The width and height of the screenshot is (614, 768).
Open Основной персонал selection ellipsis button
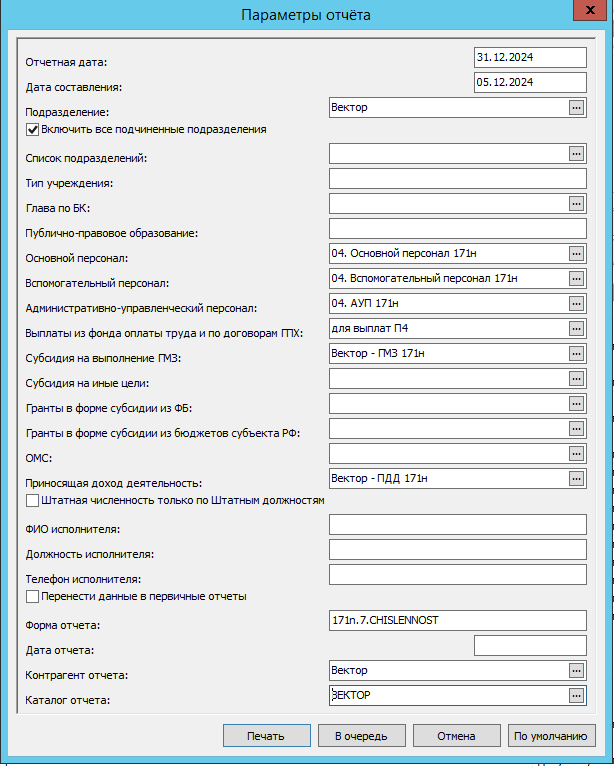576,254
